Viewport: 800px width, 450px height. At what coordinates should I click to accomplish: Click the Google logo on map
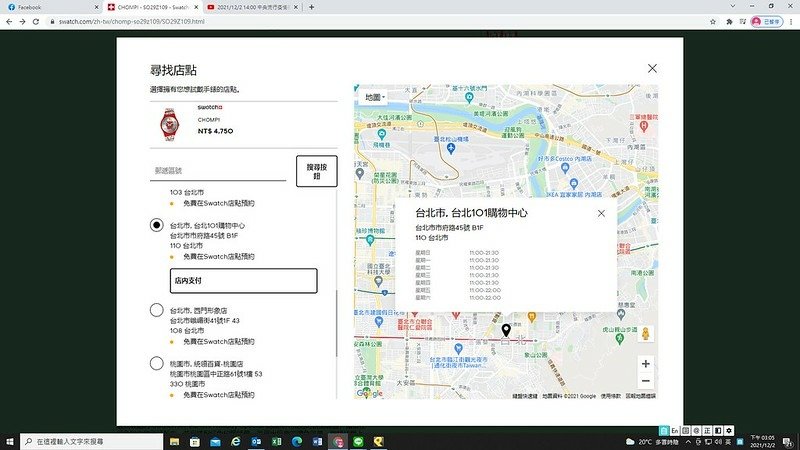pyautogui.click(x=369, y=393)
